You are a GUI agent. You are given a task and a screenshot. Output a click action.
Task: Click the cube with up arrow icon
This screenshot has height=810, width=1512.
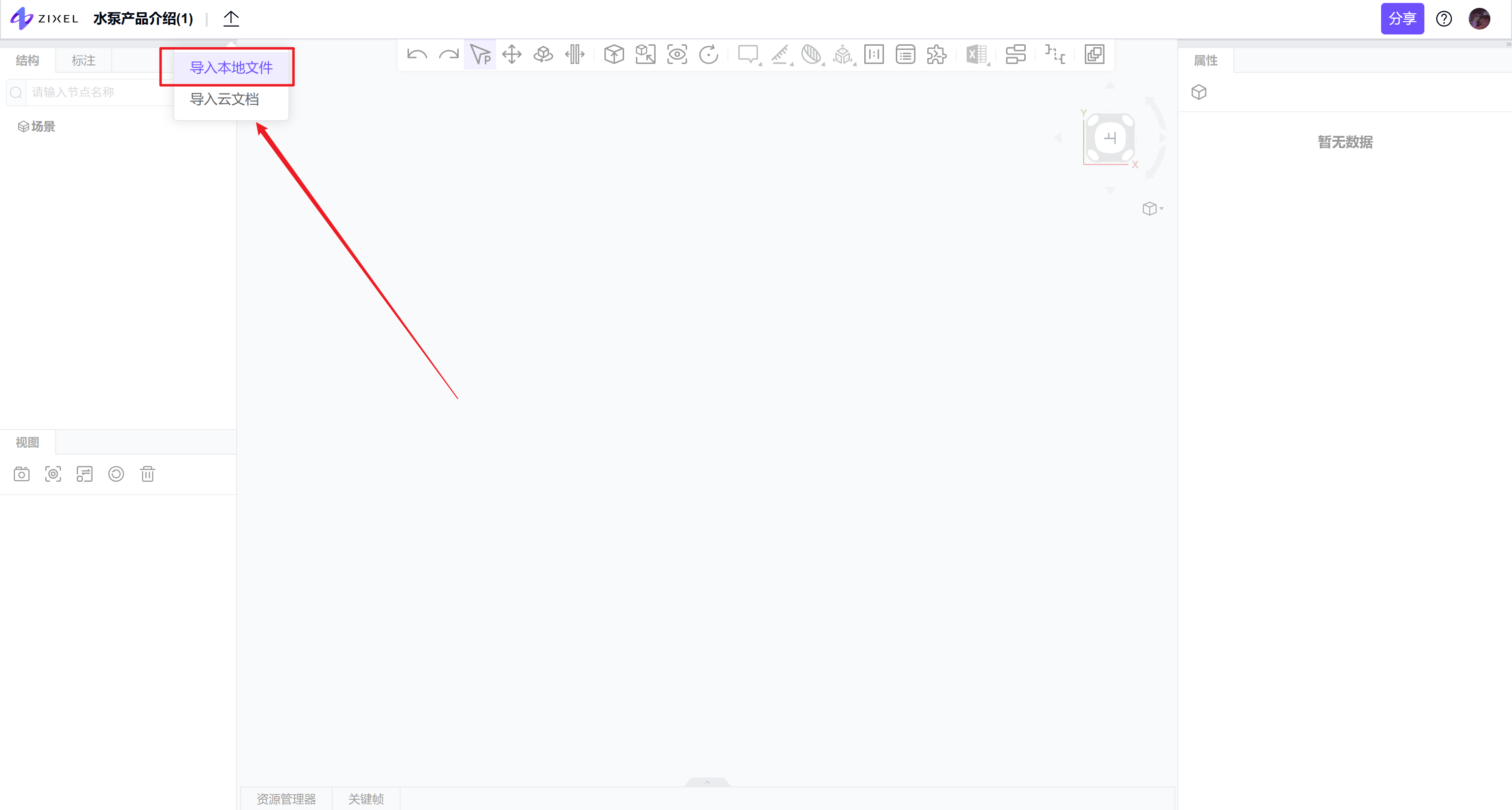pyautogui.click(x=614, y=55)
